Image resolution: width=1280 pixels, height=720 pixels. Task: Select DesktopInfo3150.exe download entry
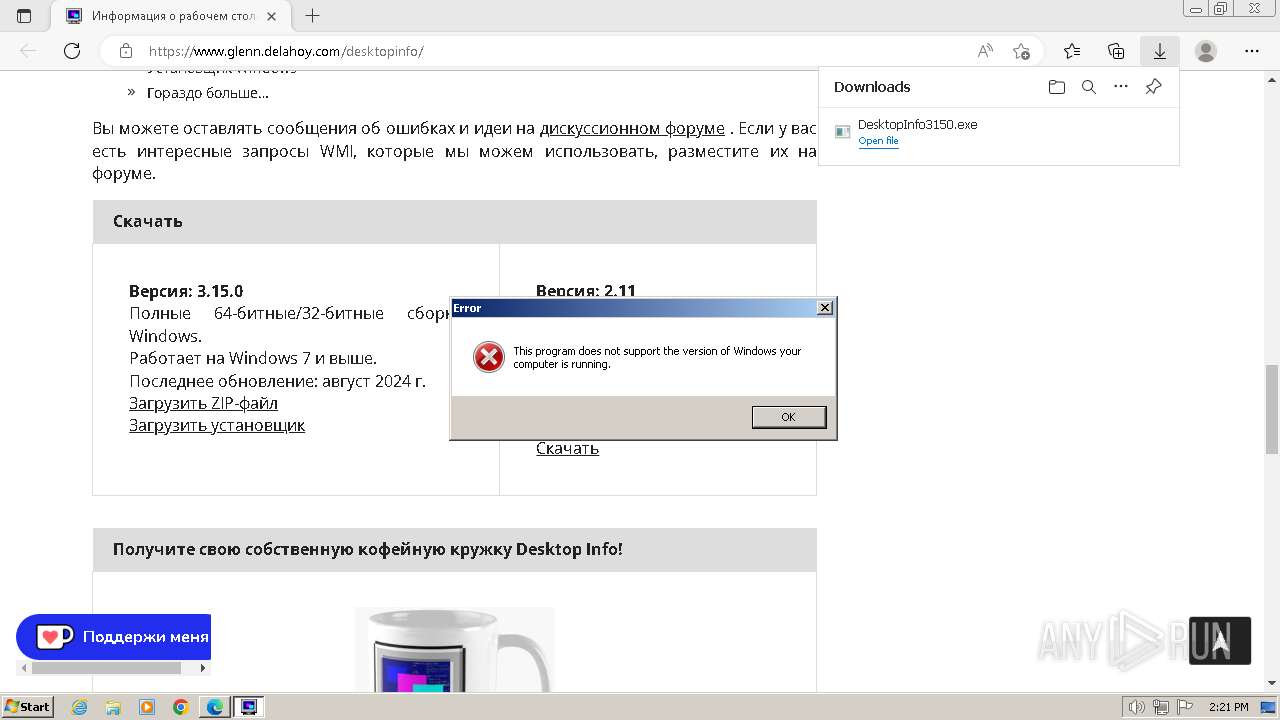(x=998, y=132)
